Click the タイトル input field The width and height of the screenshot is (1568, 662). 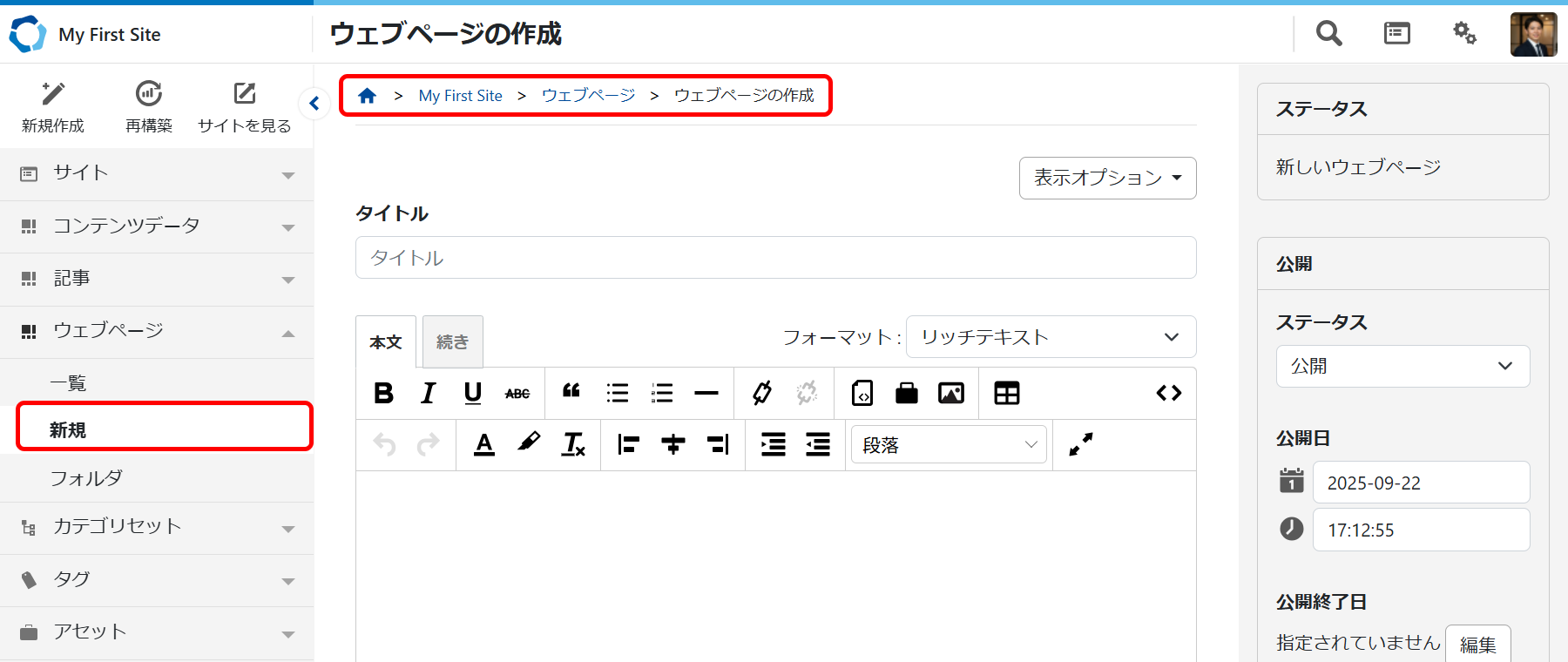(775, 258)
